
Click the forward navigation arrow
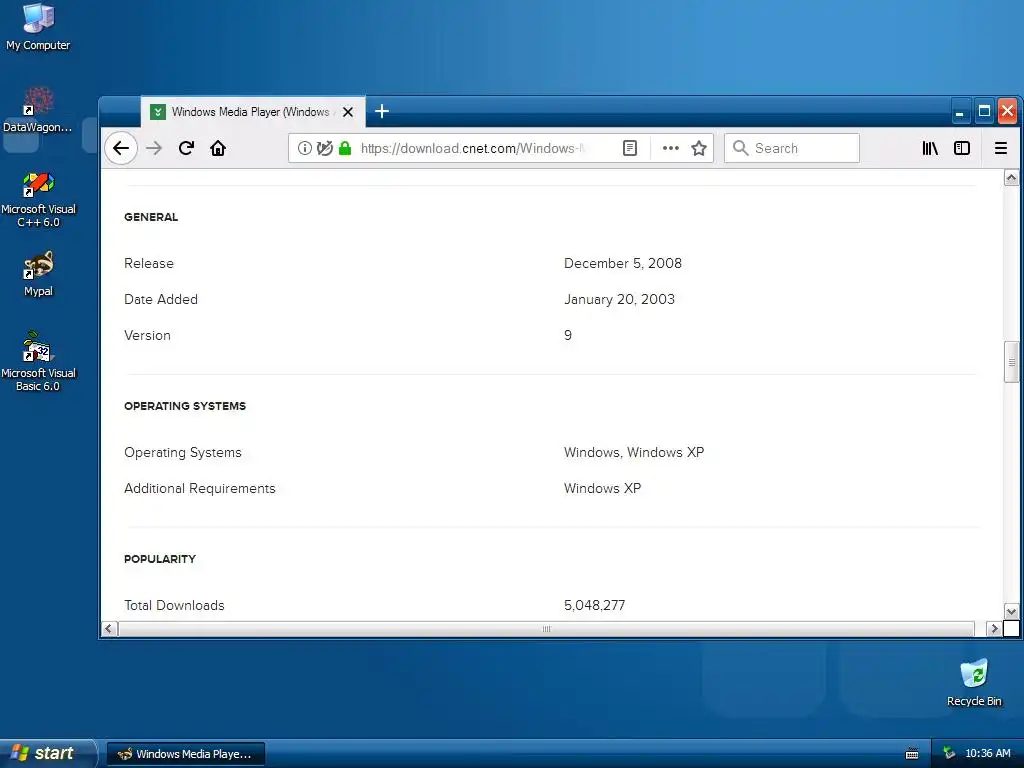click(154, 148)
